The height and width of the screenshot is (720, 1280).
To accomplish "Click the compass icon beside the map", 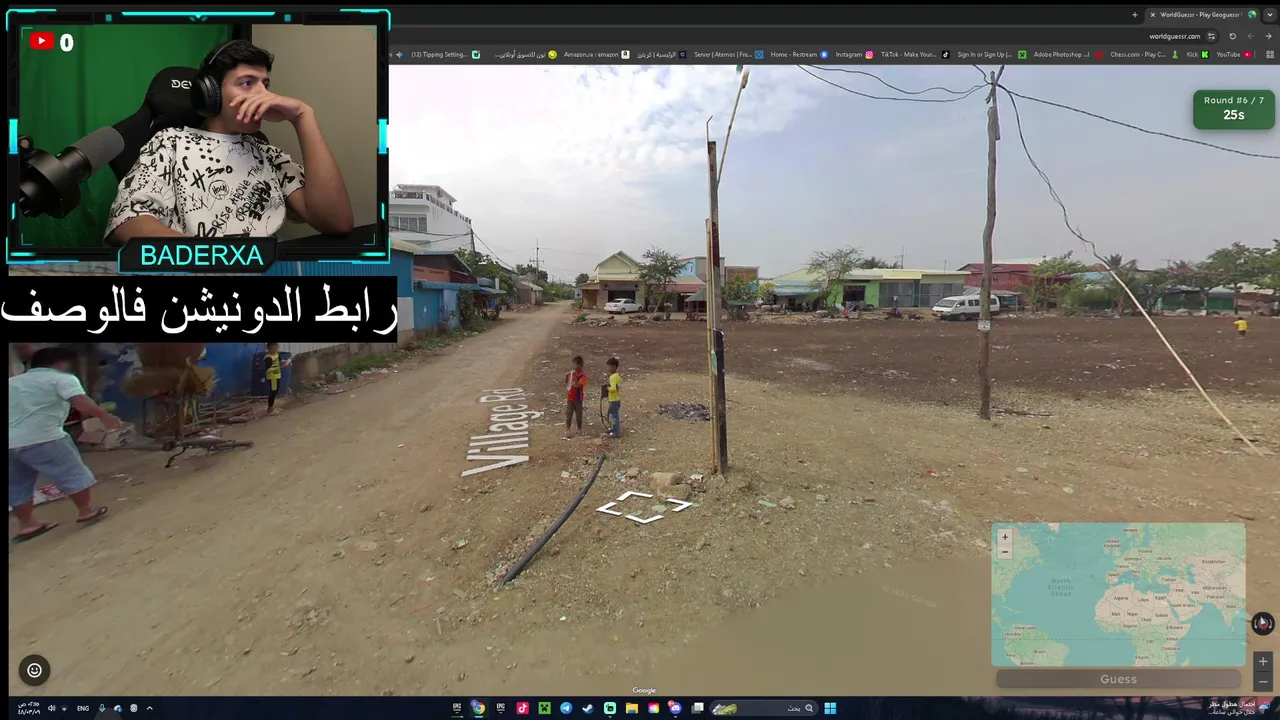I will click(1262, 623).
